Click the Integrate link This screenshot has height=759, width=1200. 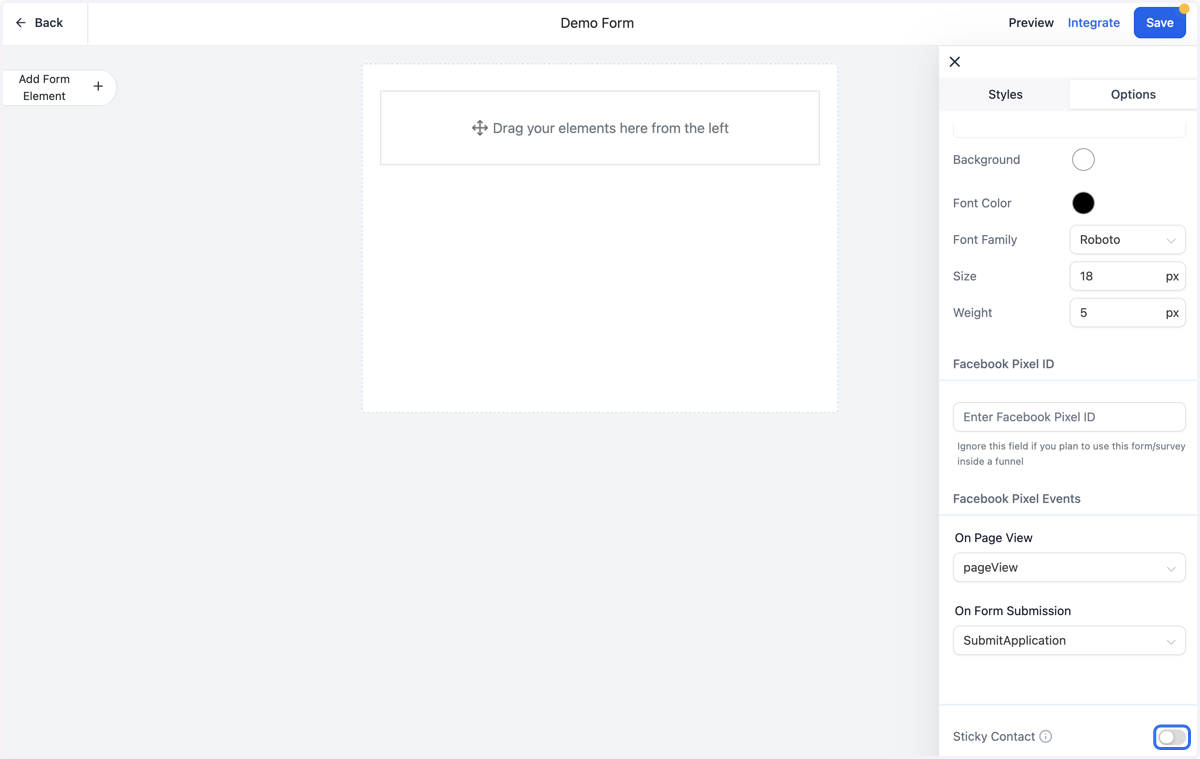coord(1094,23)
